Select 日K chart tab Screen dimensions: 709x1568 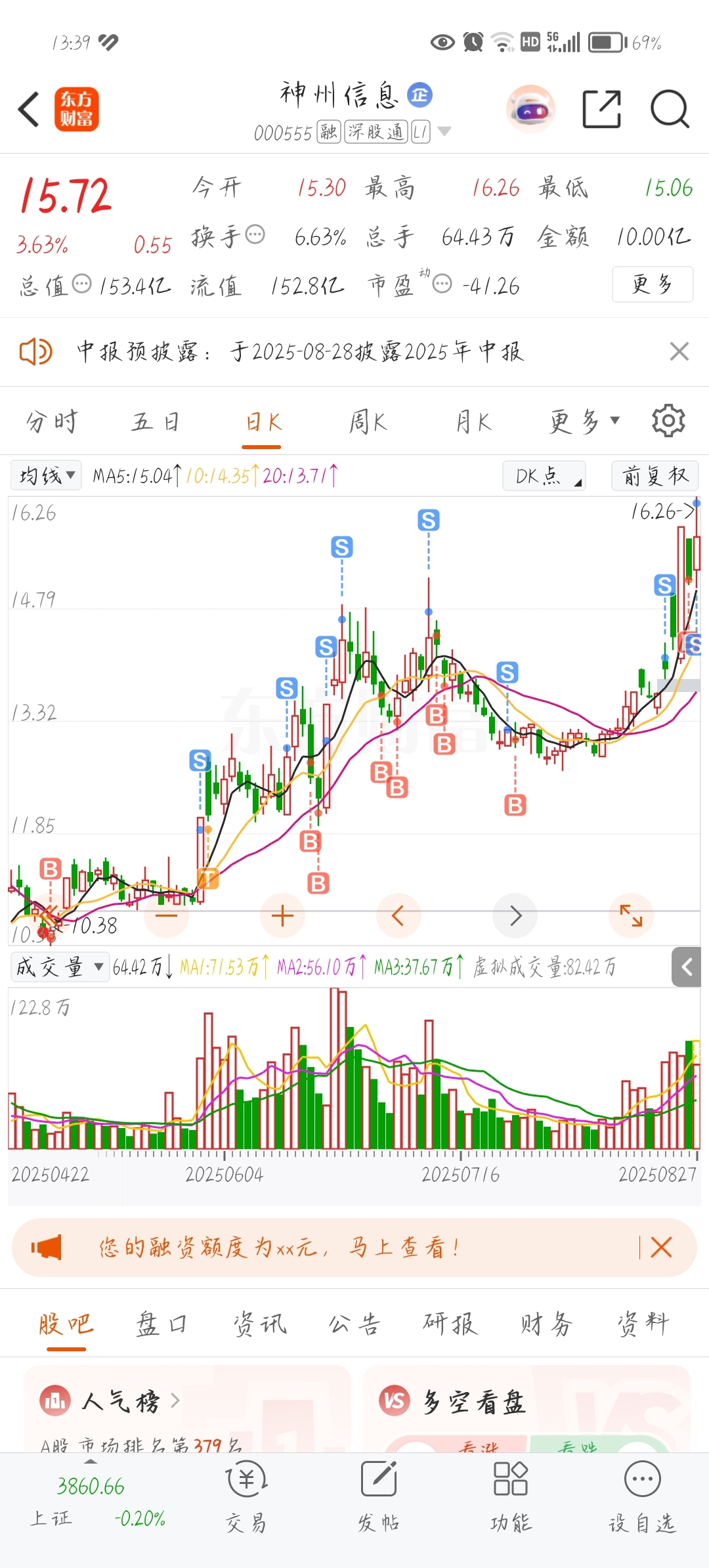click(x=263, y=421)
